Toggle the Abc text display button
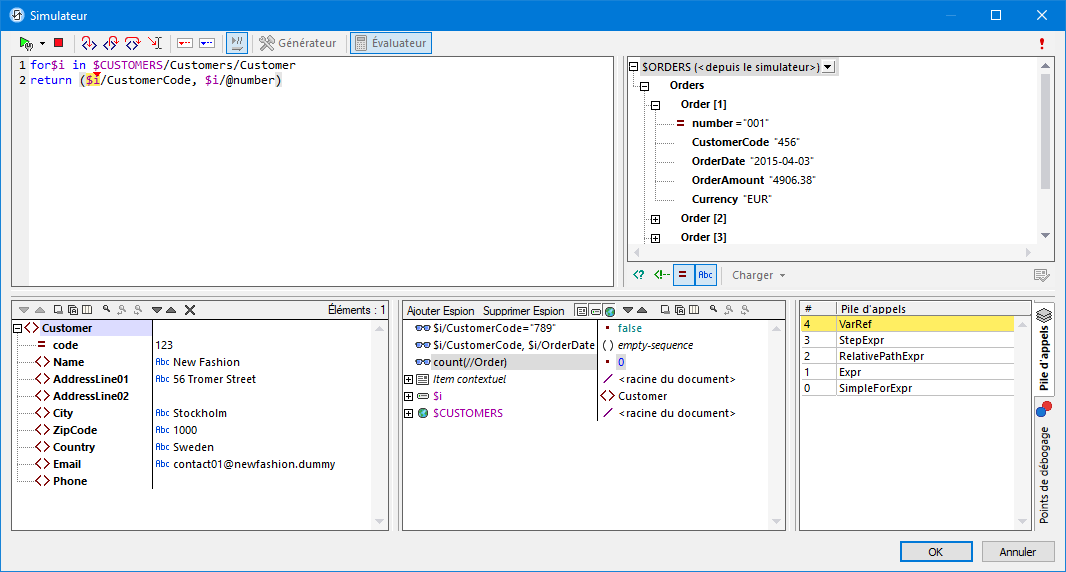The height and width of the screenshot is (572, 1066). coord(706,275)
